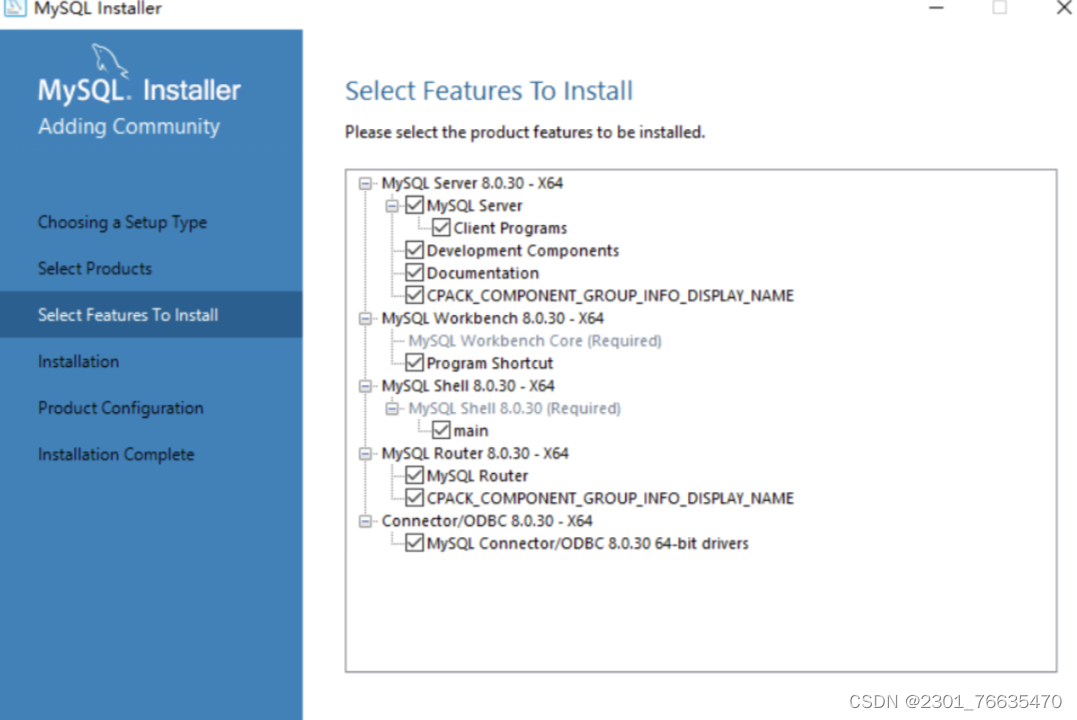Go to Select Products step
This screenshot has height=720, width=1077.
coord(95,269)
